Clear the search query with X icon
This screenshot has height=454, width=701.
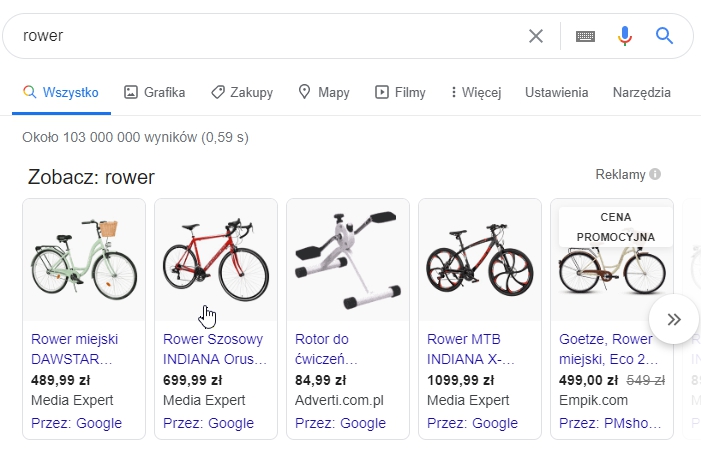coord(536,36)
